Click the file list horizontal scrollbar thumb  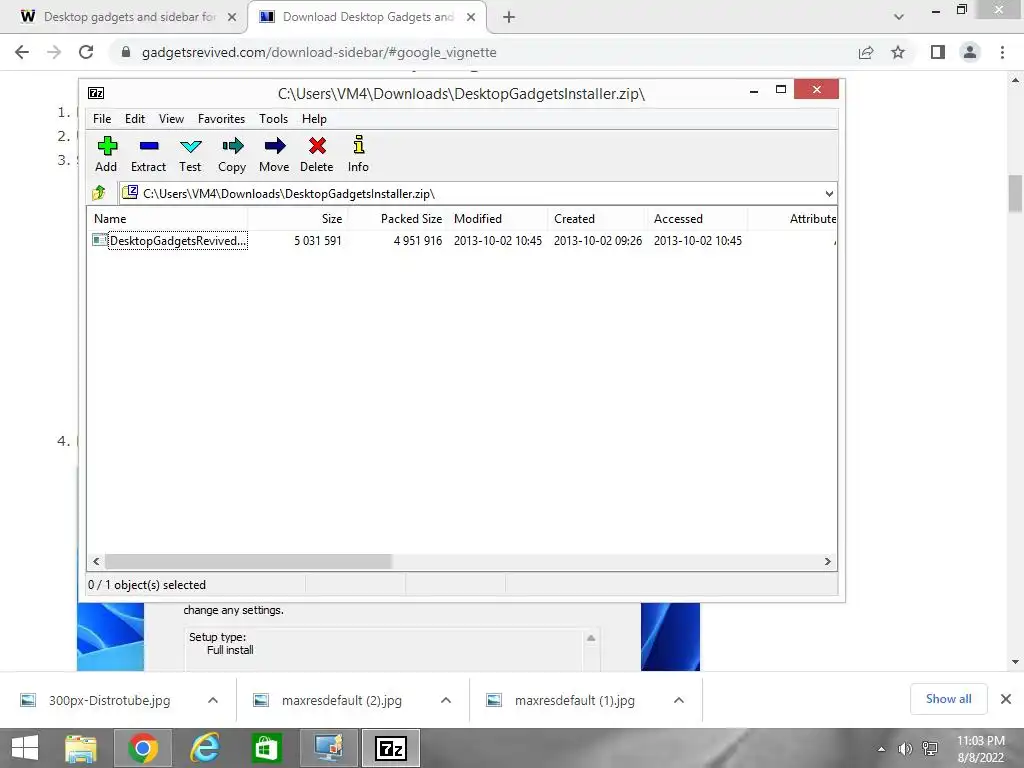coord(248,562)
